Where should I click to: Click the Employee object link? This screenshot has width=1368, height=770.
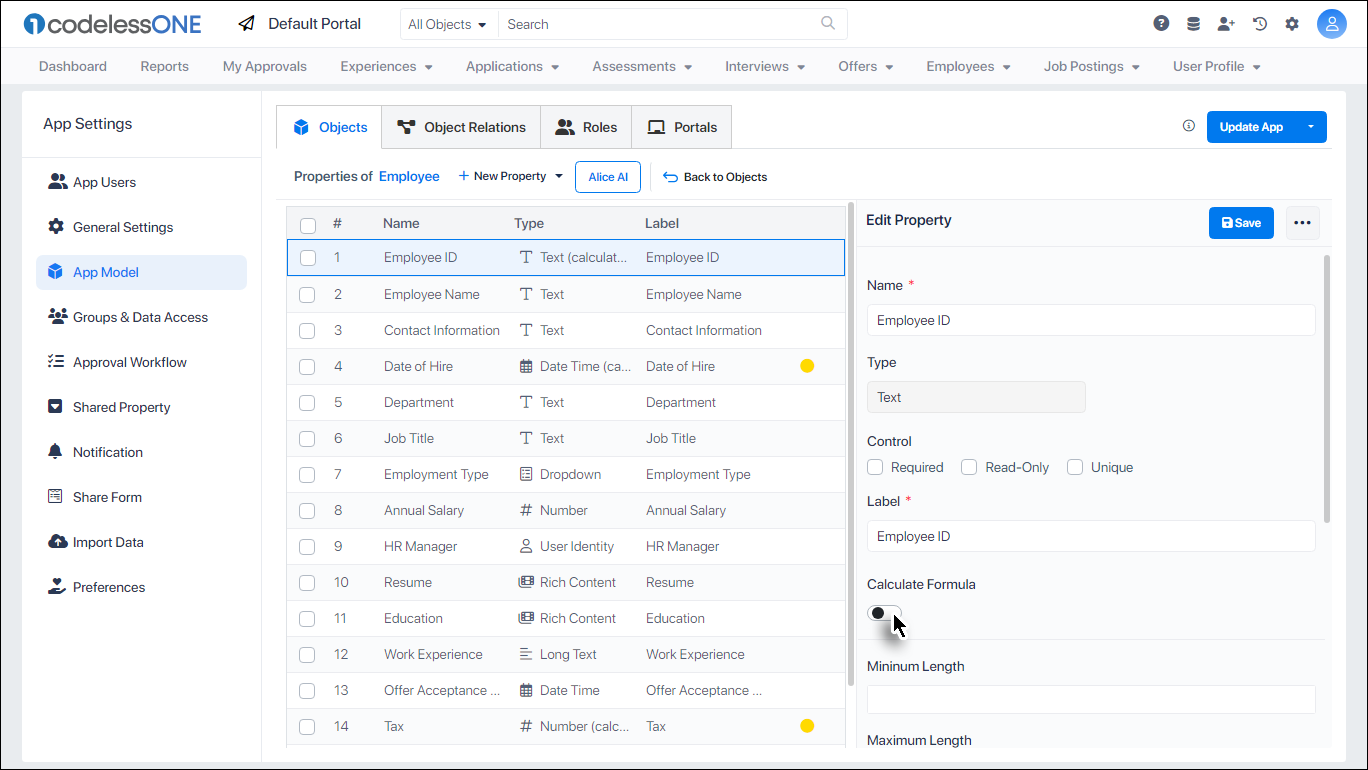click(x=409, y=176)
